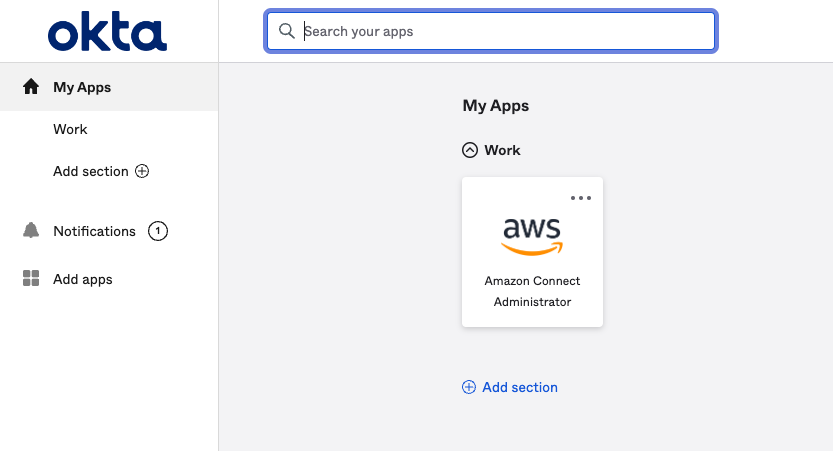
Task: Open the Work section in the sidebar
Action: pyautogui.click(x=70, y=129)
